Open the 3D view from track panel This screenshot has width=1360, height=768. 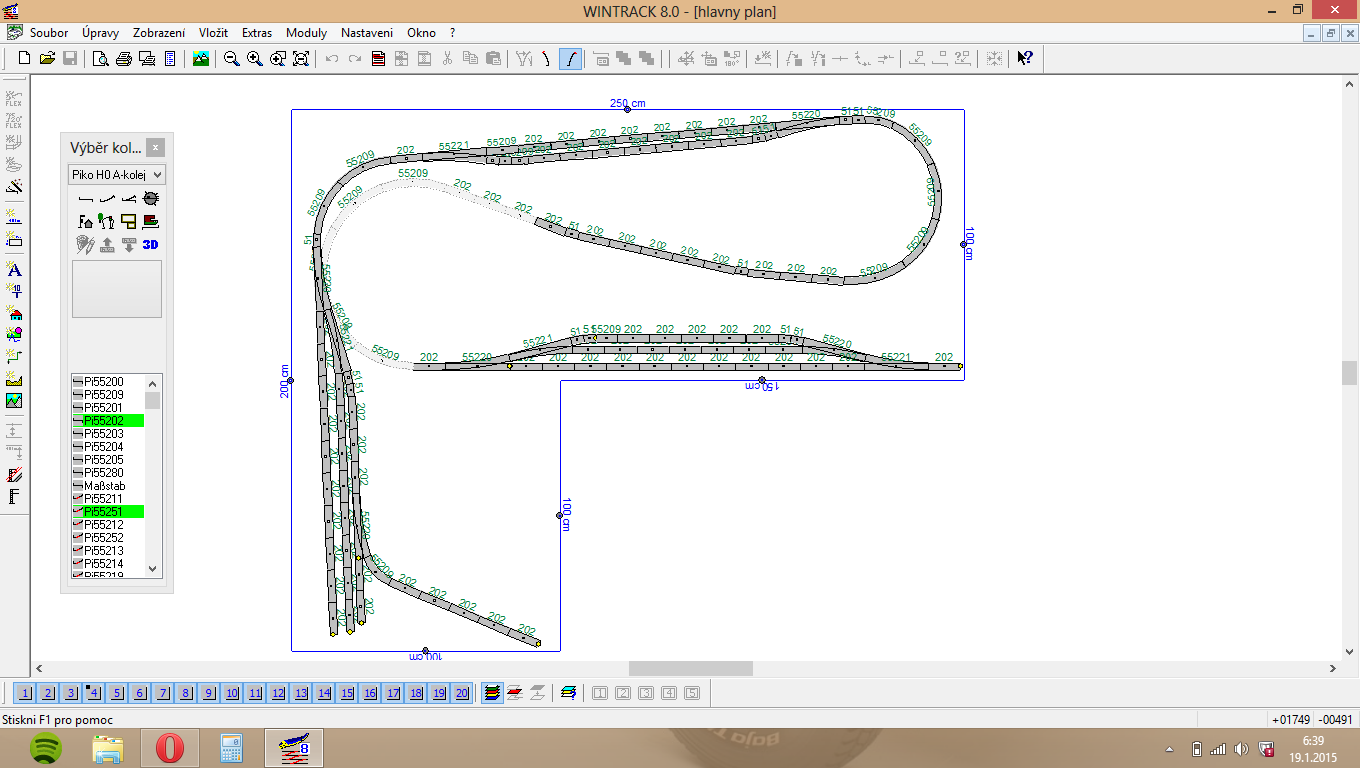click(x=151, y=245)
